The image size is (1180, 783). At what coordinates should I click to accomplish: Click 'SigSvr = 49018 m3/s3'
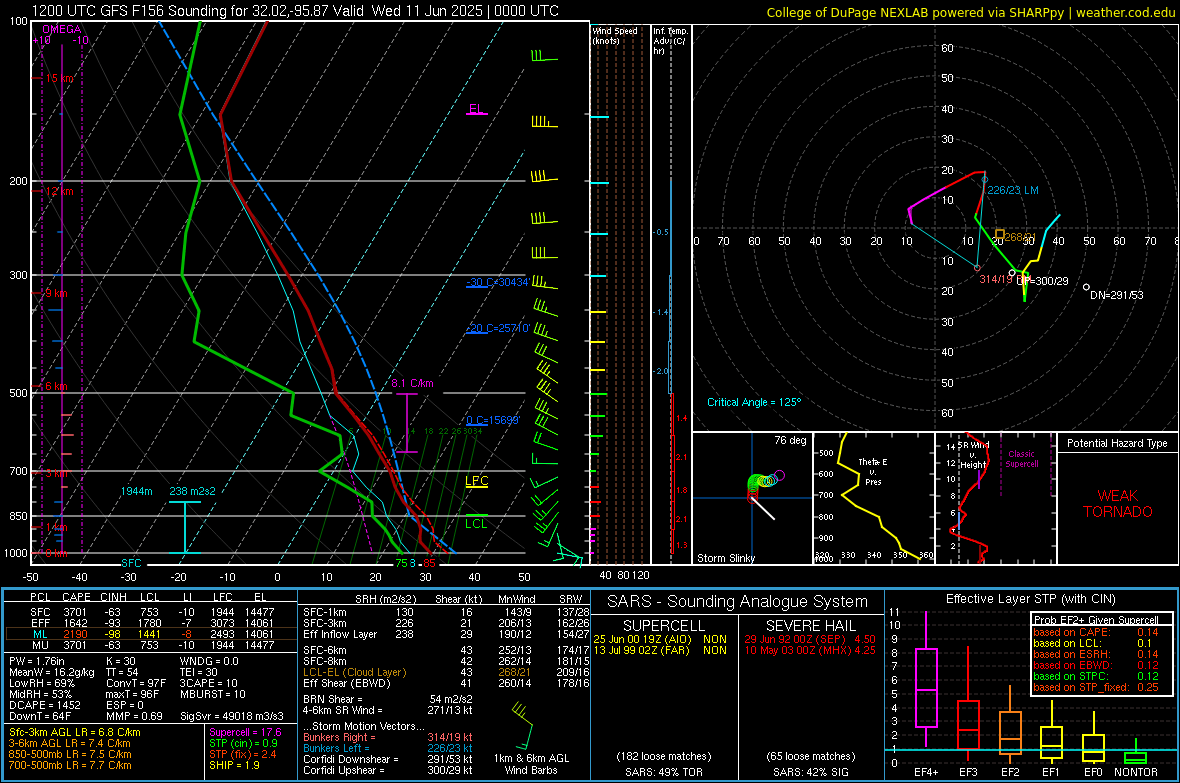232,716
